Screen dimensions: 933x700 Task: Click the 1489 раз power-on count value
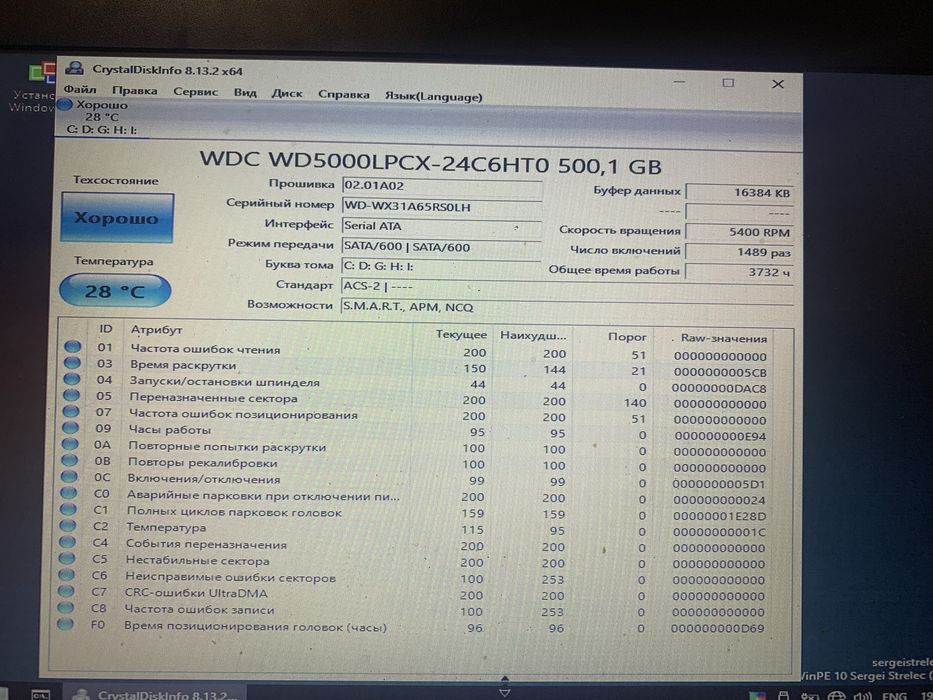coord(740,252)
